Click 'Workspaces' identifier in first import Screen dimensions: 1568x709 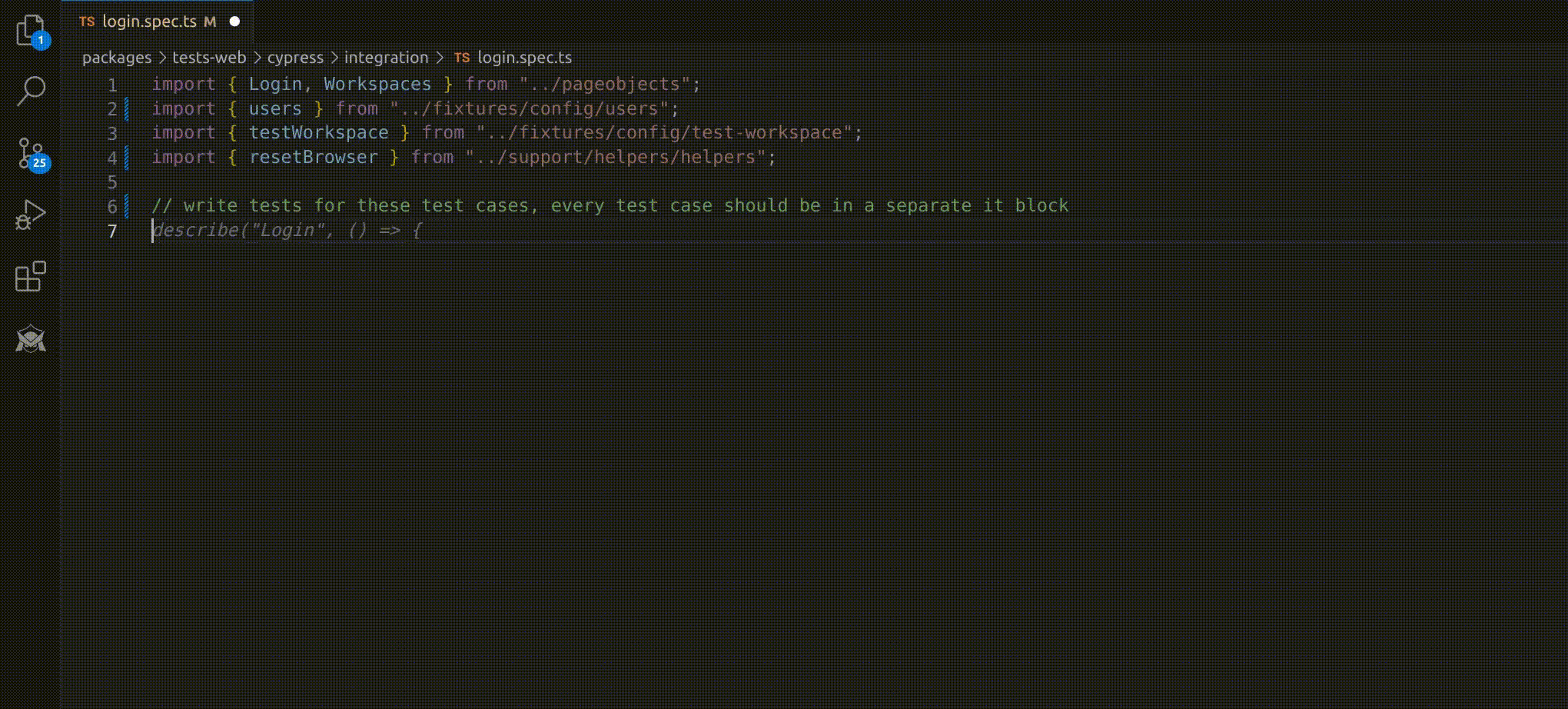(377, 84)
